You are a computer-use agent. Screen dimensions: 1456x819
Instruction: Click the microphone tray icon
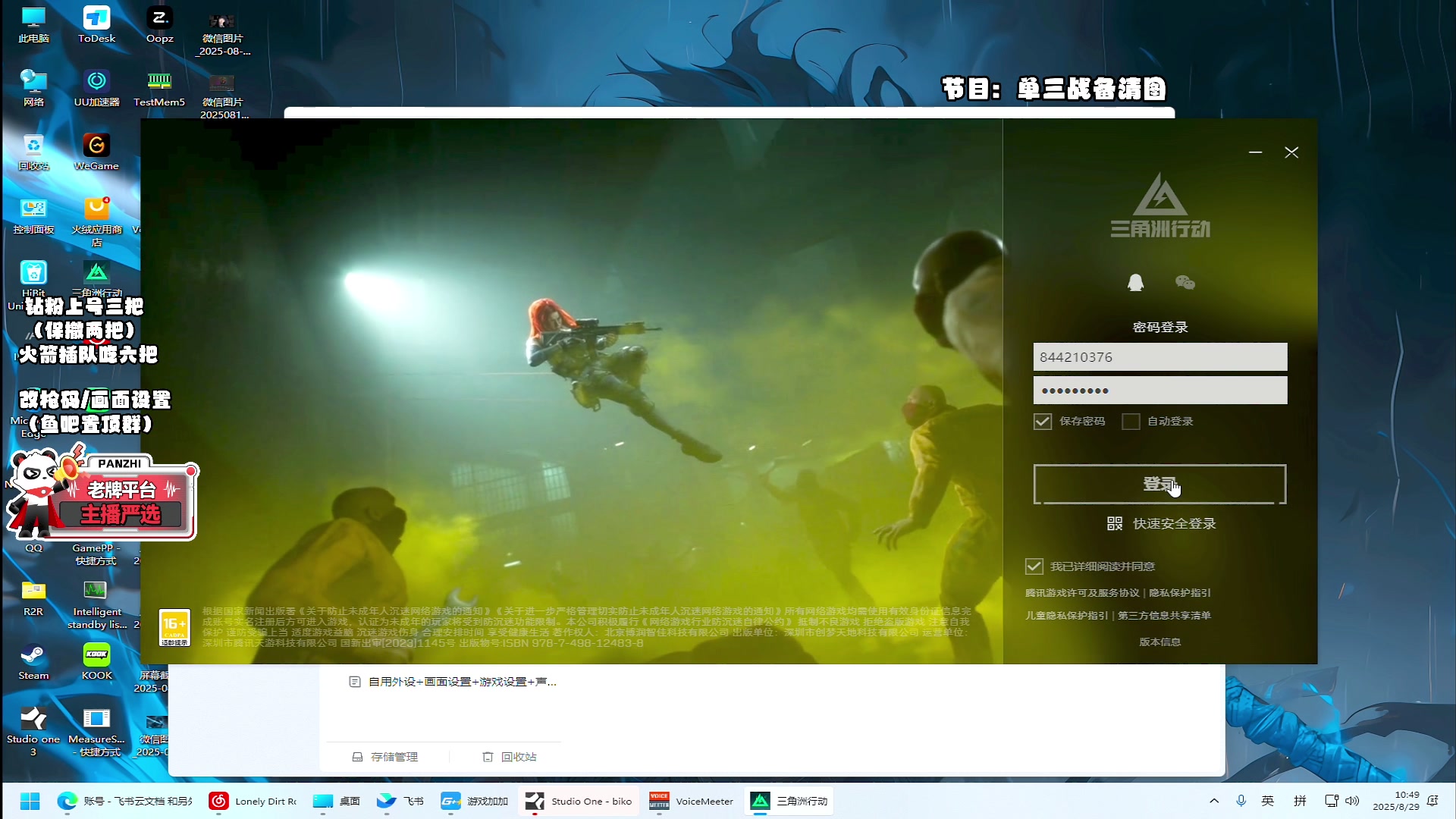[x=1241, y=801]
